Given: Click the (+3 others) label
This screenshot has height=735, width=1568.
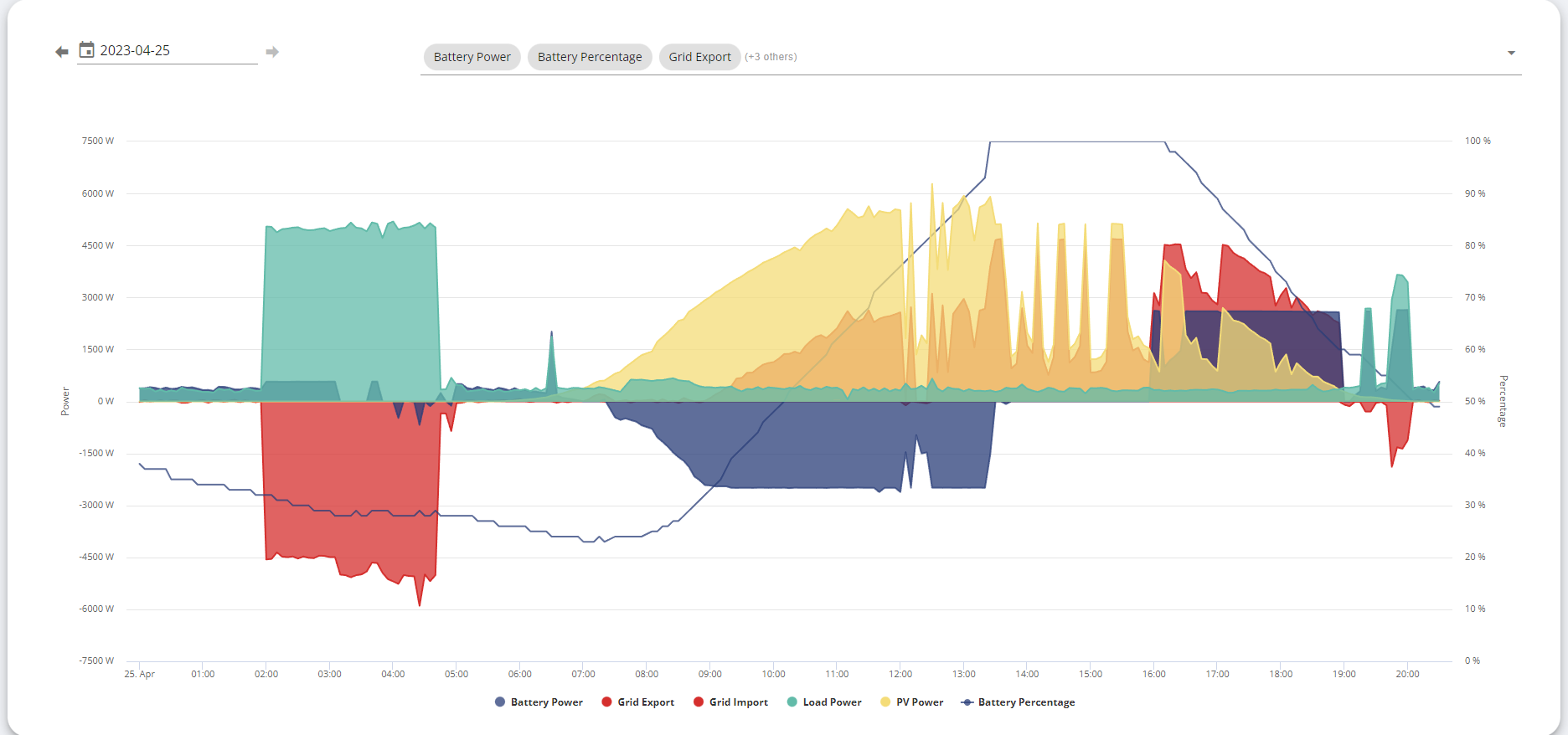Looking at the screenshot, I should click(771, 57).
